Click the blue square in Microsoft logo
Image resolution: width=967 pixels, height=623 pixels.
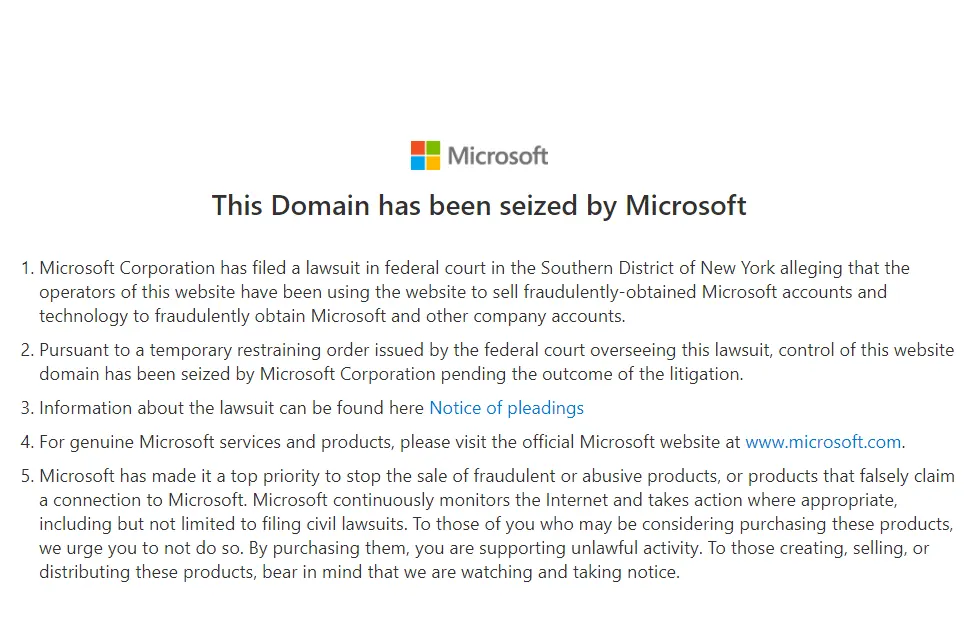[x=418, y=163]
